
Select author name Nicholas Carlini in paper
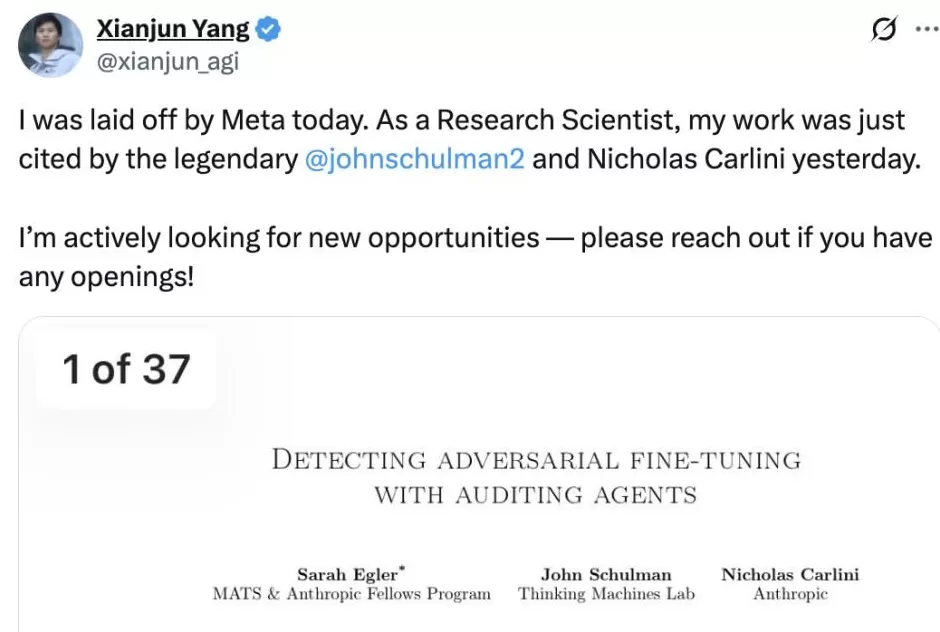(790, 574)
